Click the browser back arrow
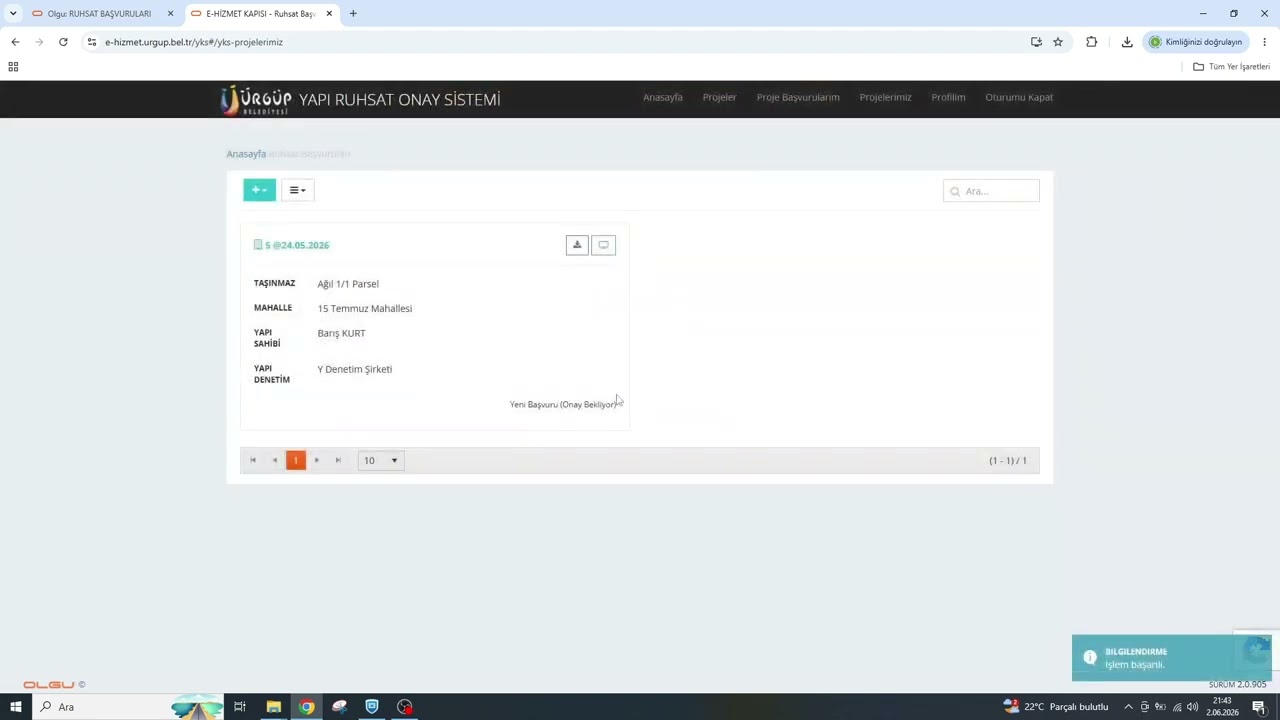Screen dimensions: 1280x720 pyautogui.click(x=15, y=42)
